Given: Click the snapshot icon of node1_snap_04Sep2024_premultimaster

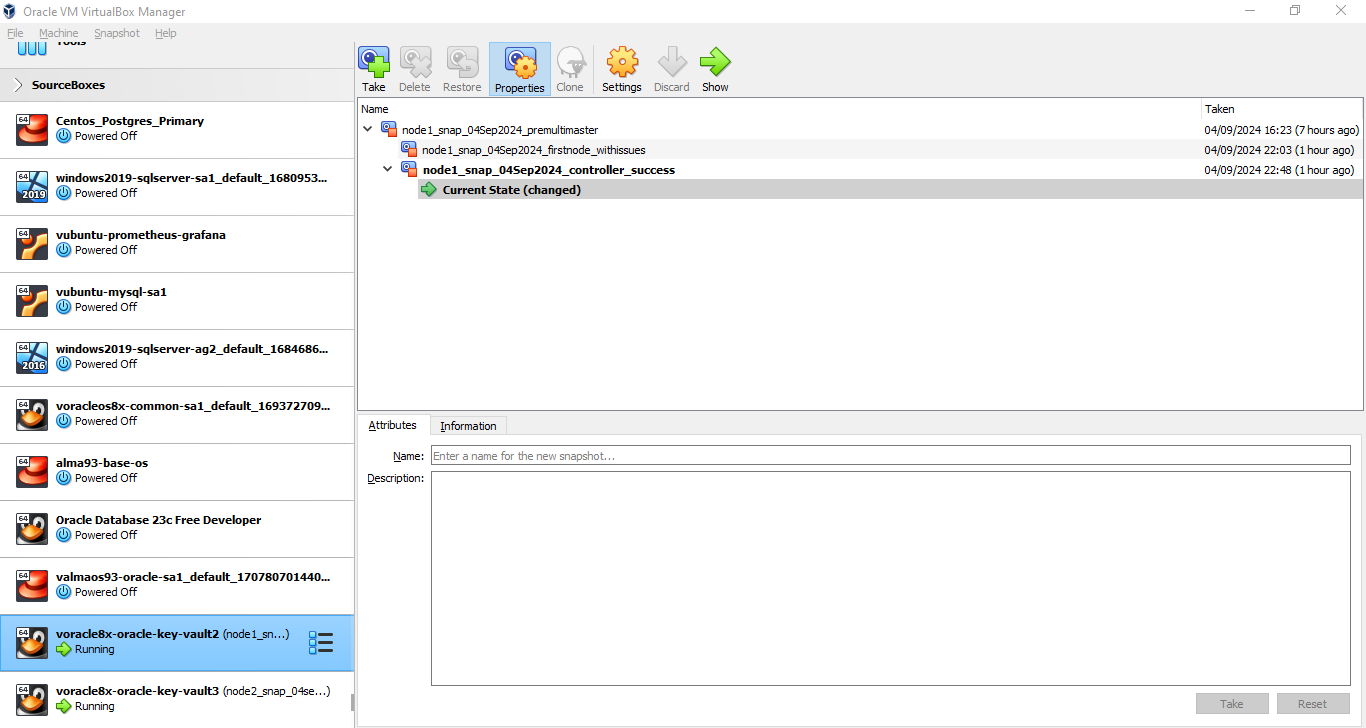Looking at the screenshot, I should point(389,129).
